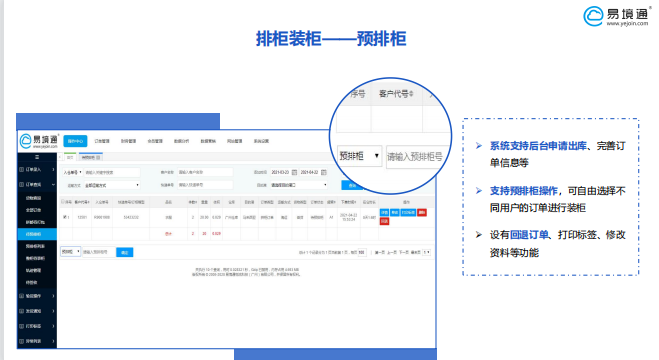Click the blue text 支持预排柜操作
This screenshot has height=360, width=659.
click(x=523, y=191)
